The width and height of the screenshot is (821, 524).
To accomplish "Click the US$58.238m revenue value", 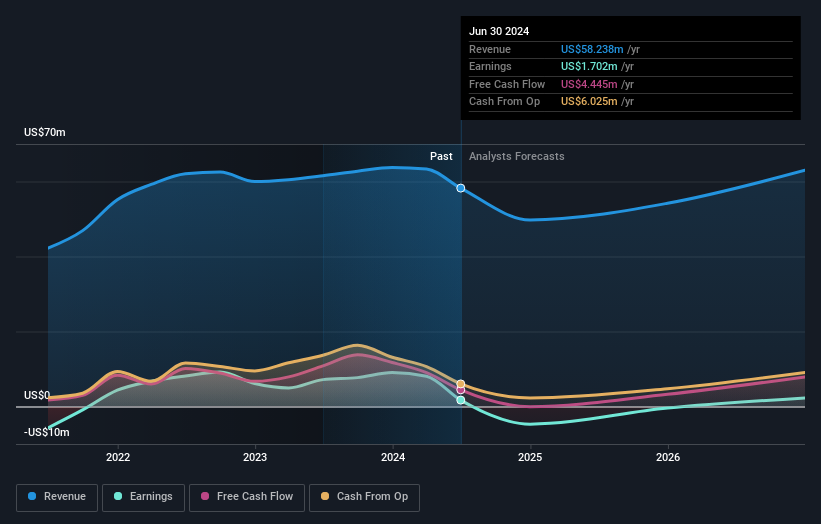I will (x=592, y=49).
